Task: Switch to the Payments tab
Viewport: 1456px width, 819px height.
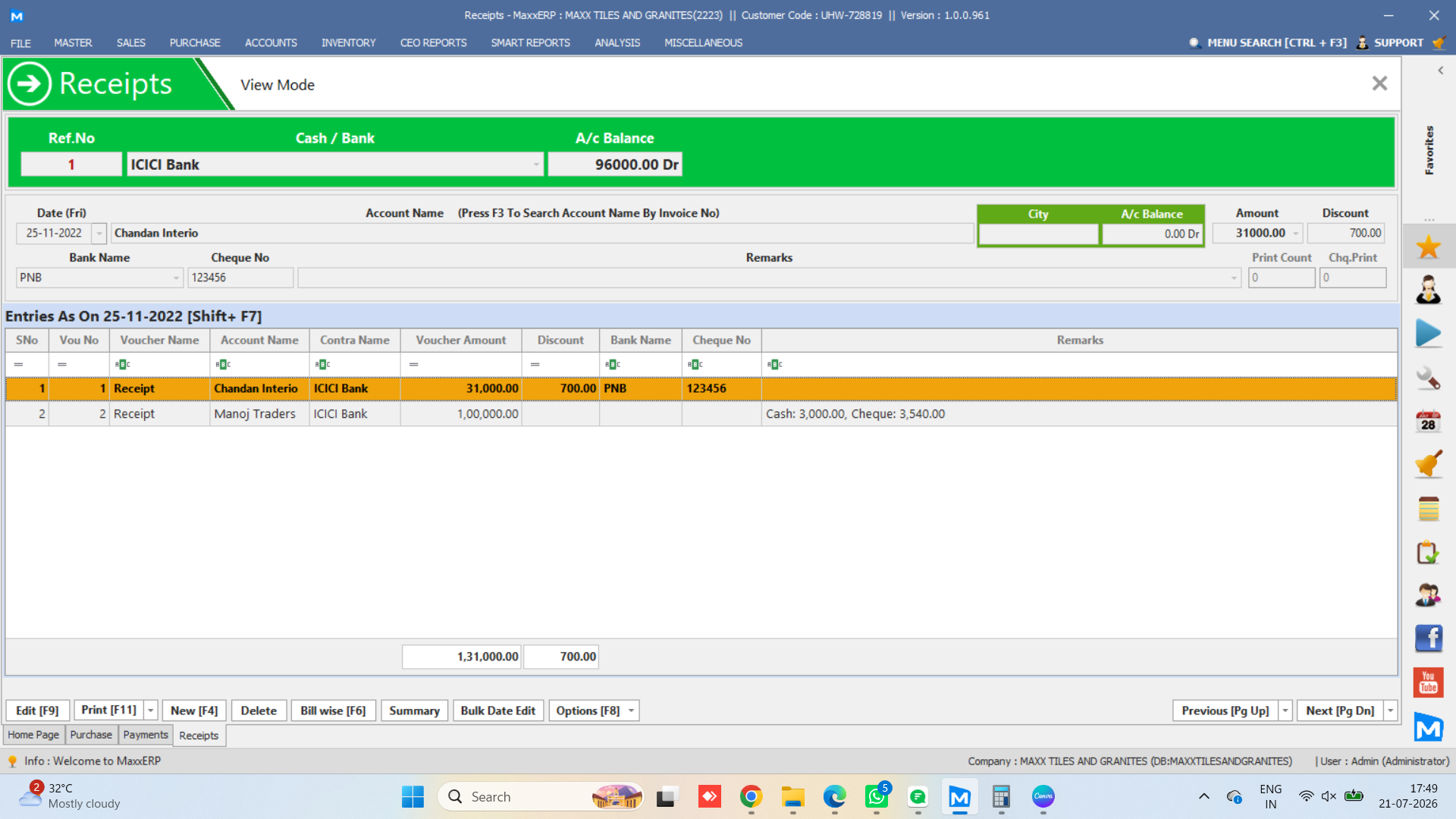Action: coord(145,735)
